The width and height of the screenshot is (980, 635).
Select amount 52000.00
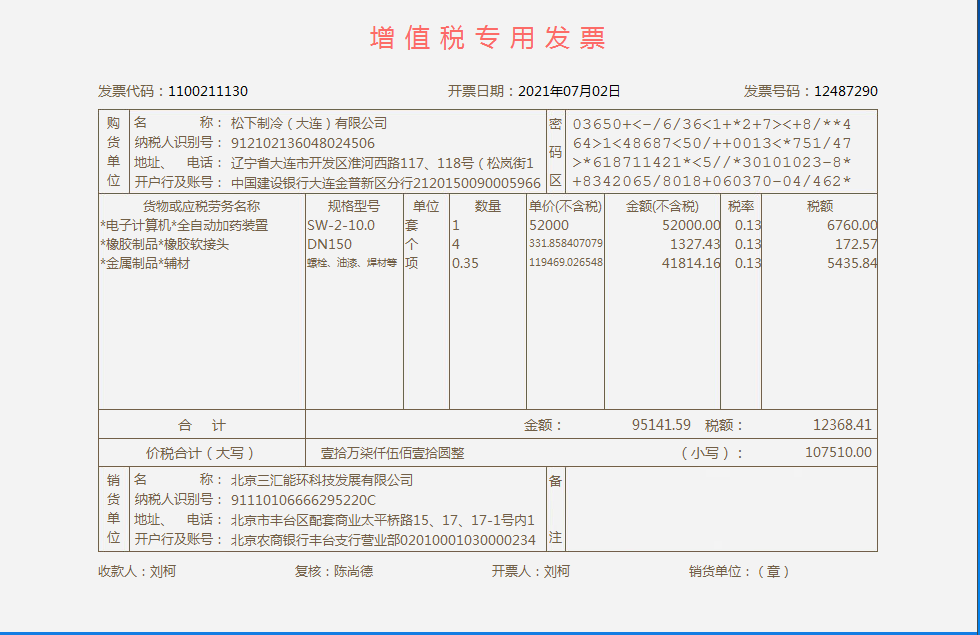[x=691, y=225]
